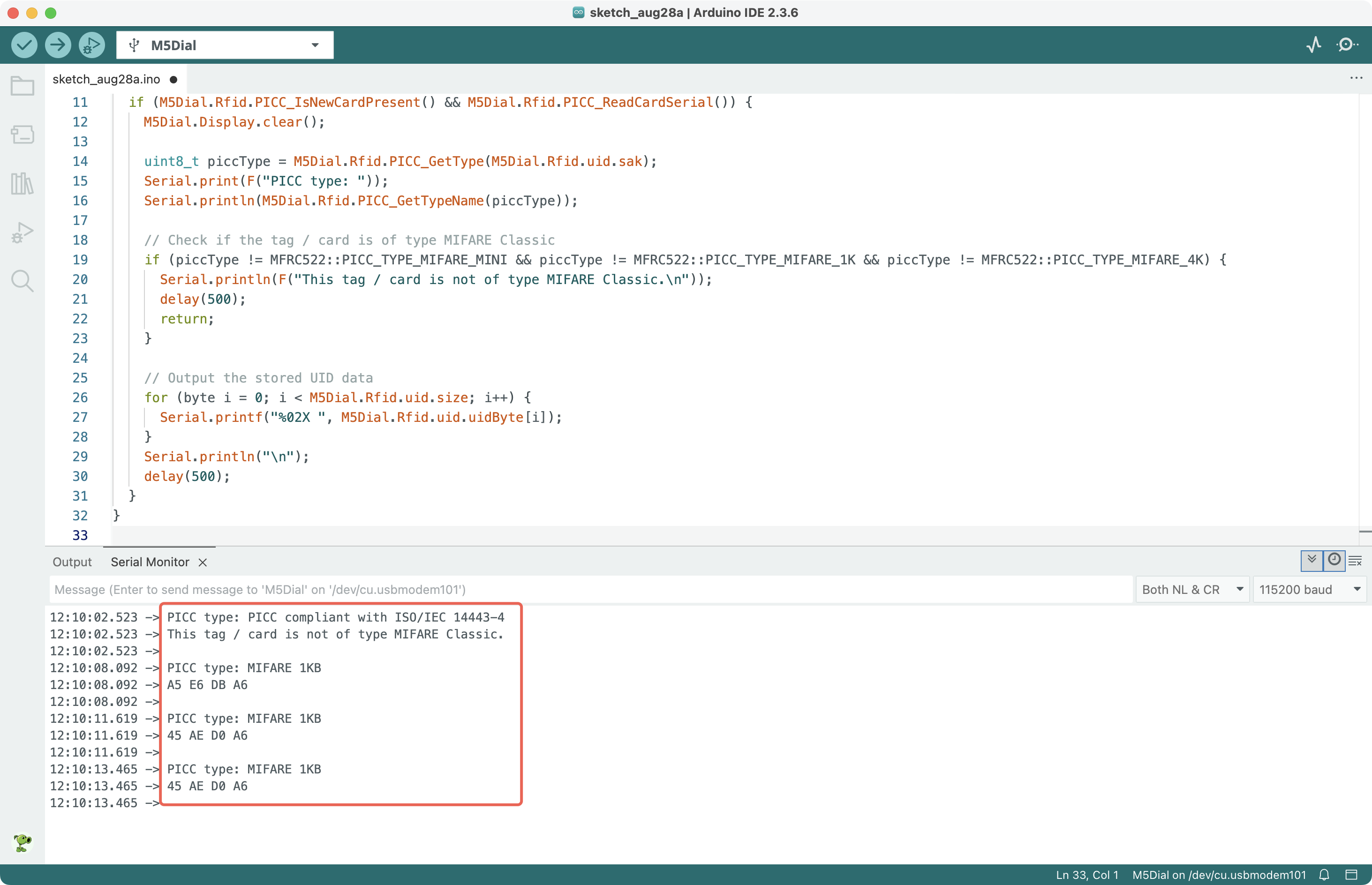This screenshot has height=885, width=1372.
Task: Click the Serial.printf line 27 code
Action: tap(361, 417)
